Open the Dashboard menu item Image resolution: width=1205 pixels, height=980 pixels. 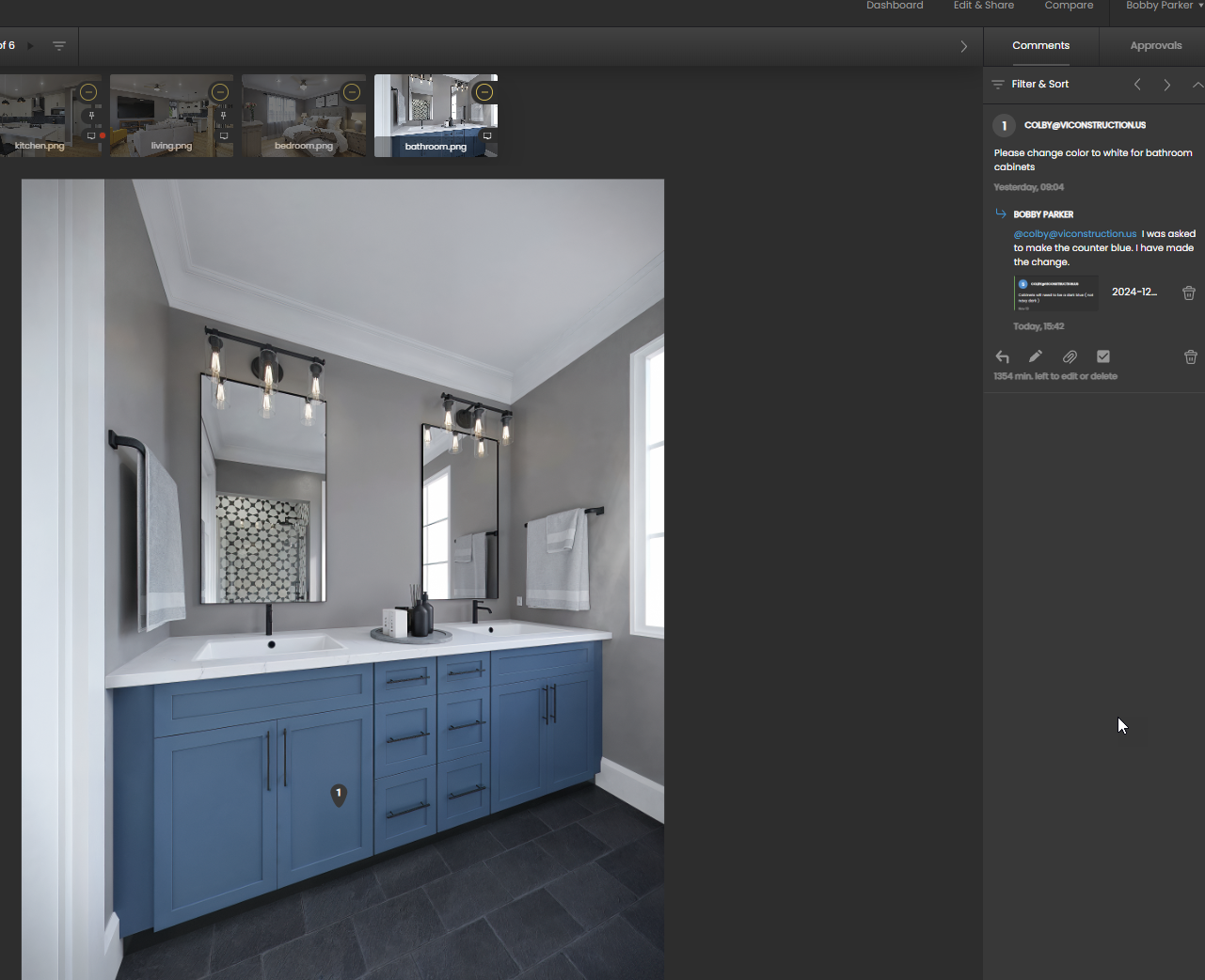point(895,6)
